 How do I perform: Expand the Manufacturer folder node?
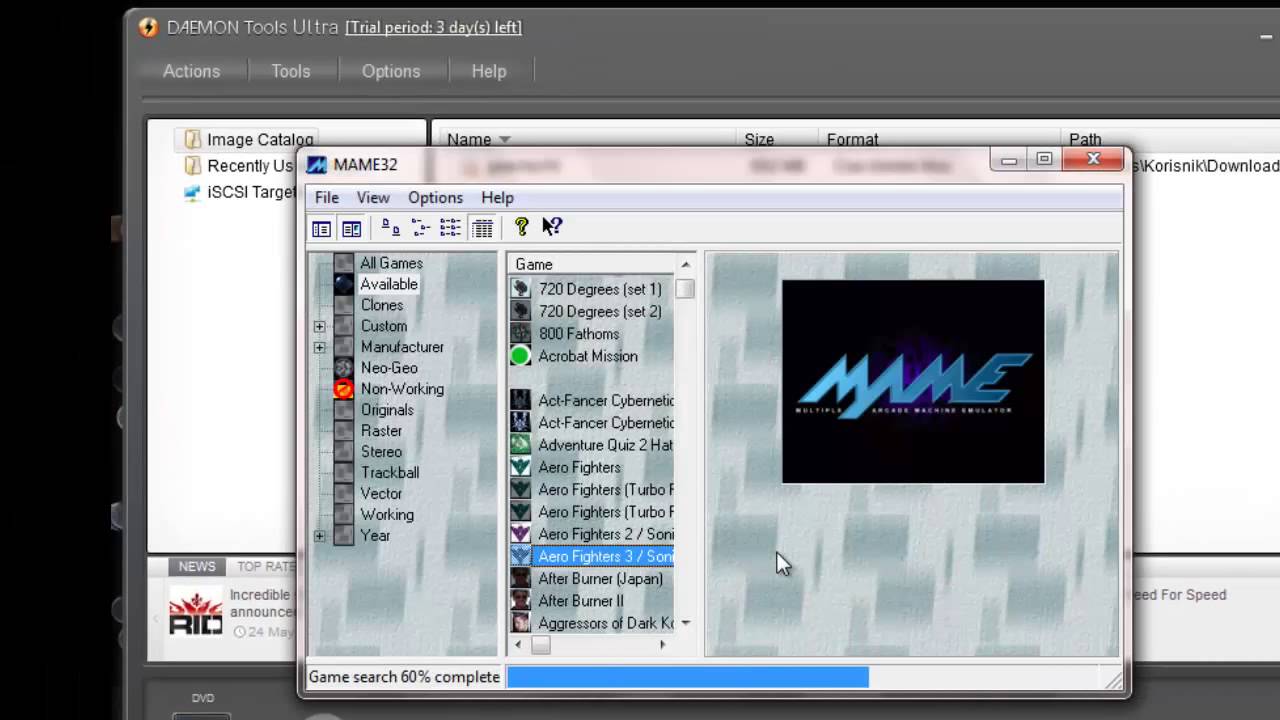[x=319, y=347]
